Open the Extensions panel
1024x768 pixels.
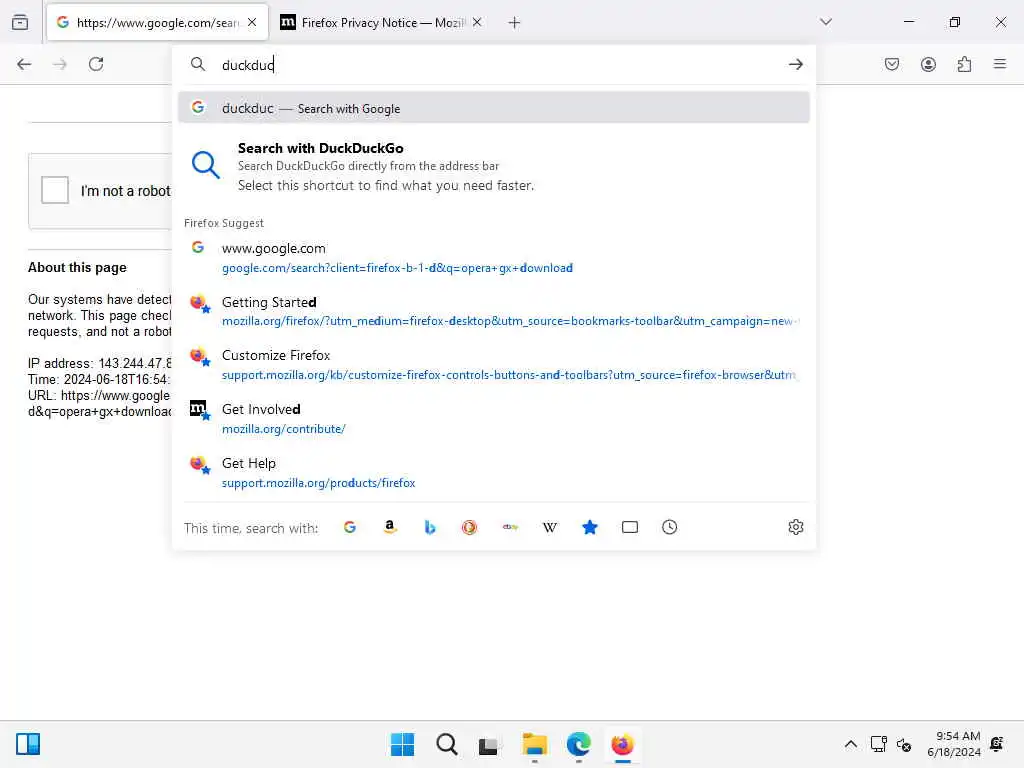(964, 64)
